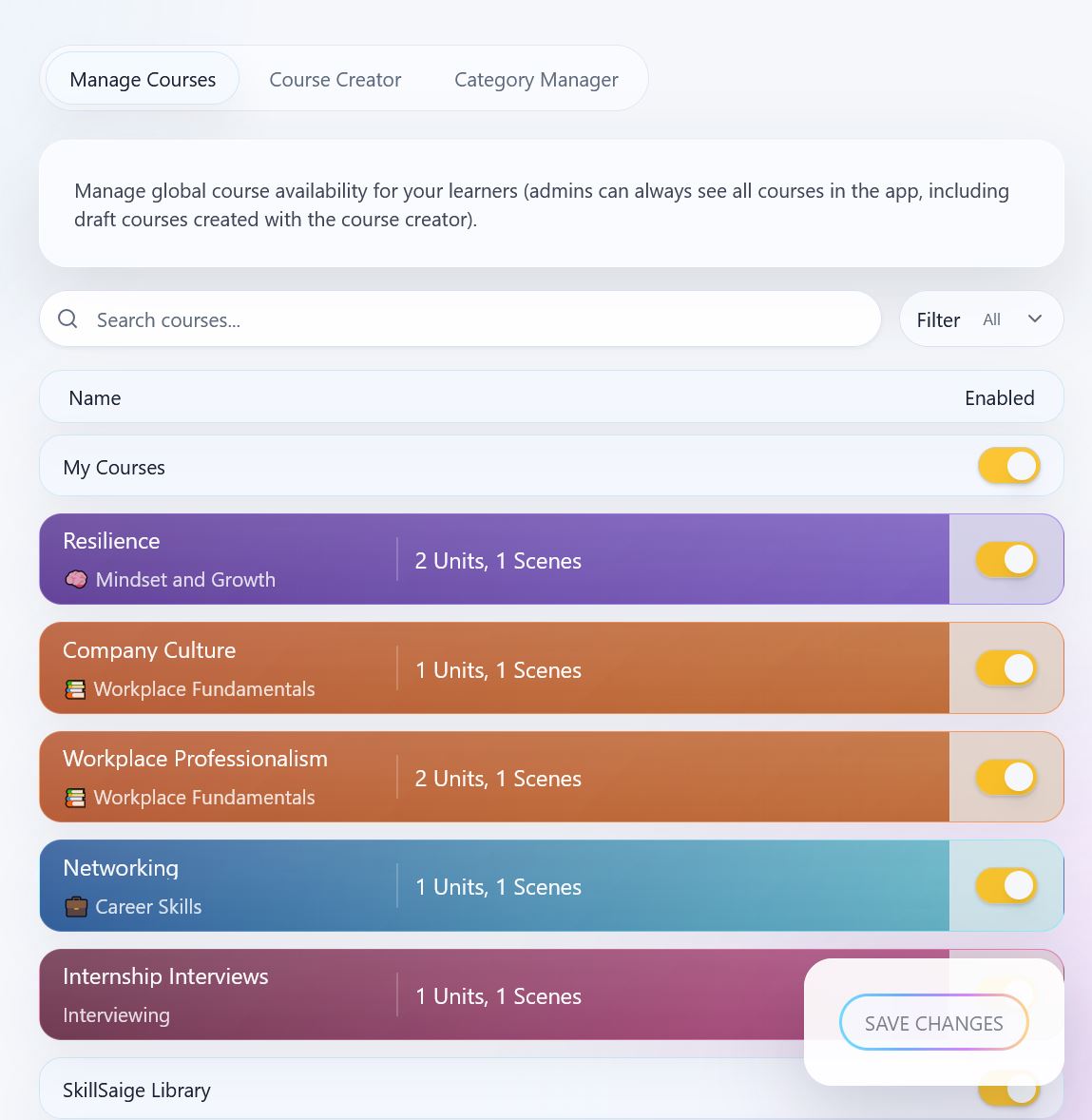Click the search magnifier icon
Screen dimensions: 1092x1120
(67, 319)
